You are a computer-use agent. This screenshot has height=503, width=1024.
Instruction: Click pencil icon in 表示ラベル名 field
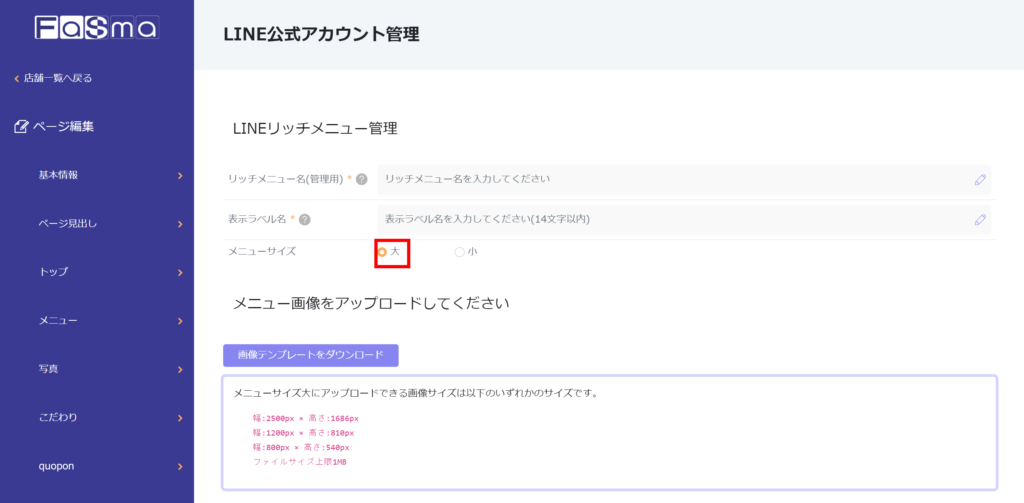pos(980,220)
